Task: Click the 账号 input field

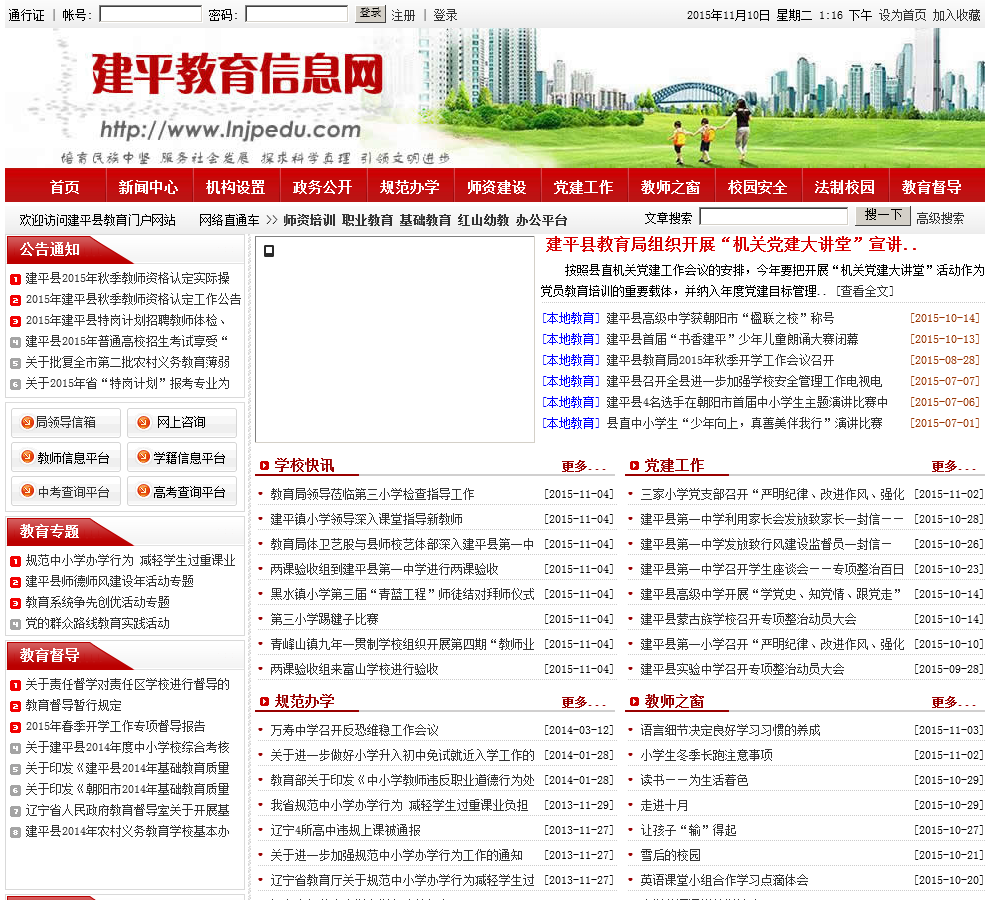Action: point(150,14)
